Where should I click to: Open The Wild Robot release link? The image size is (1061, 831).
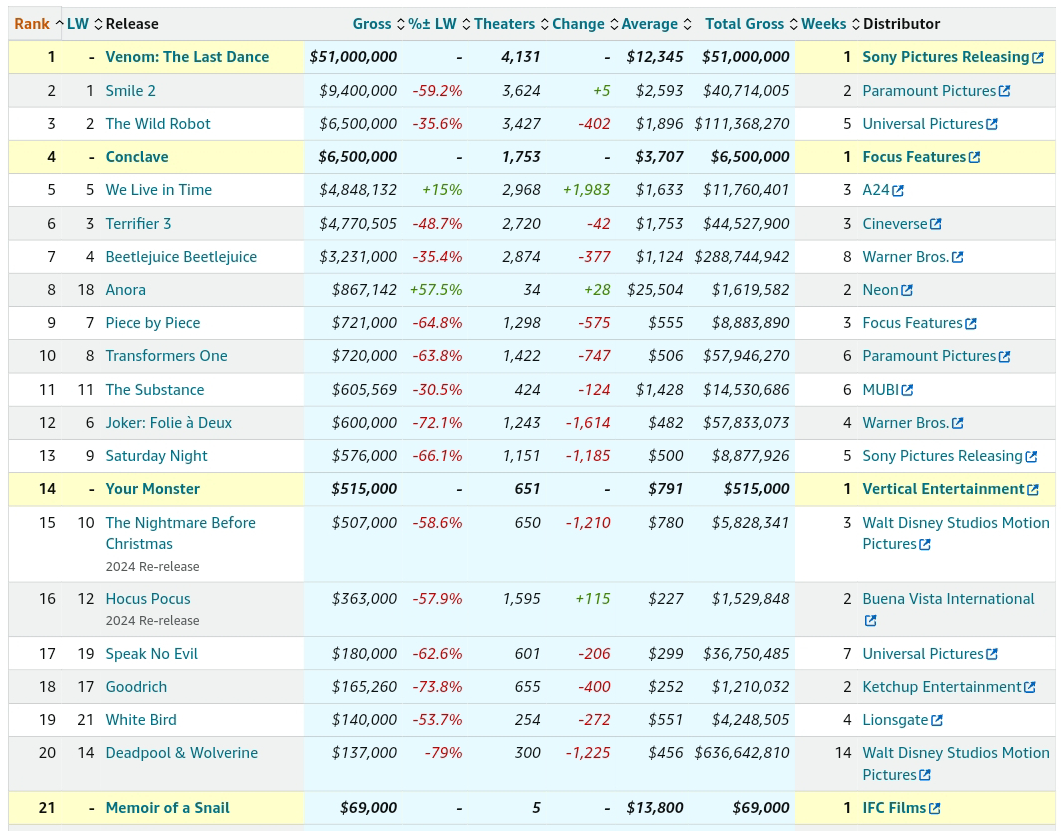[x=158, y=124]
